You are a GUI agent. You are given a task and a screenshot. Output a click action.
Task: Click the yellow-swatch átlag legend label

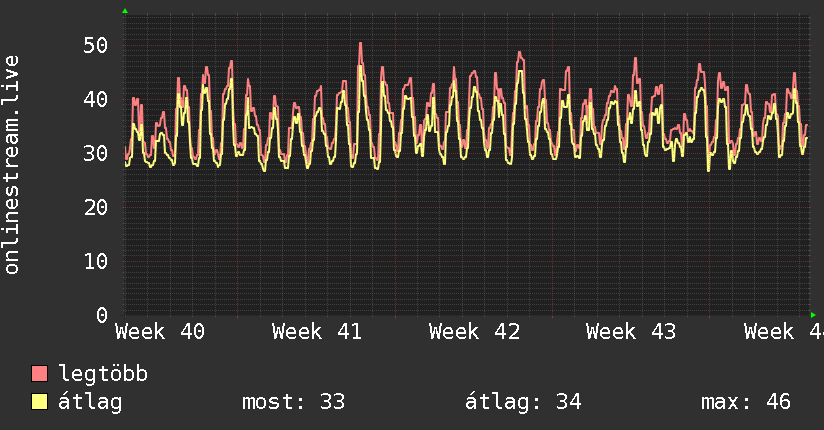click(90, 402)
